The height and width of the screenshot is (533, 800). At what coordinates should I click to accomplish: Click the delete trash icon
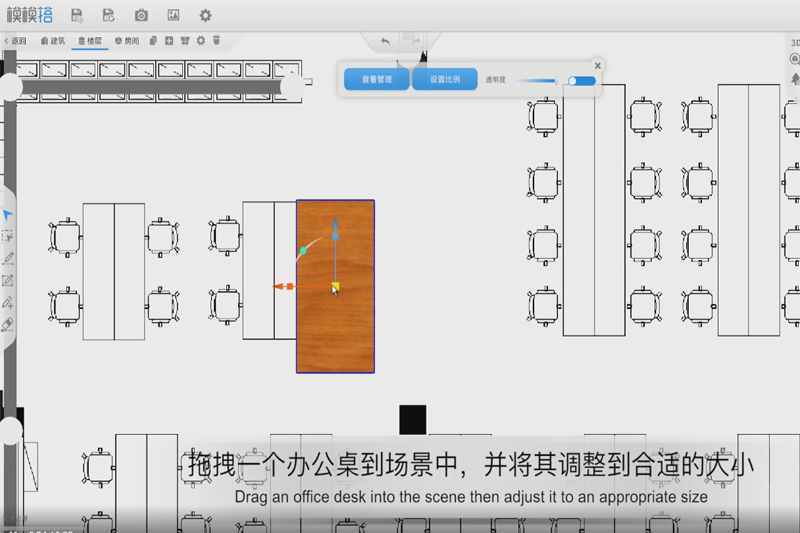[x=216, y=41]
